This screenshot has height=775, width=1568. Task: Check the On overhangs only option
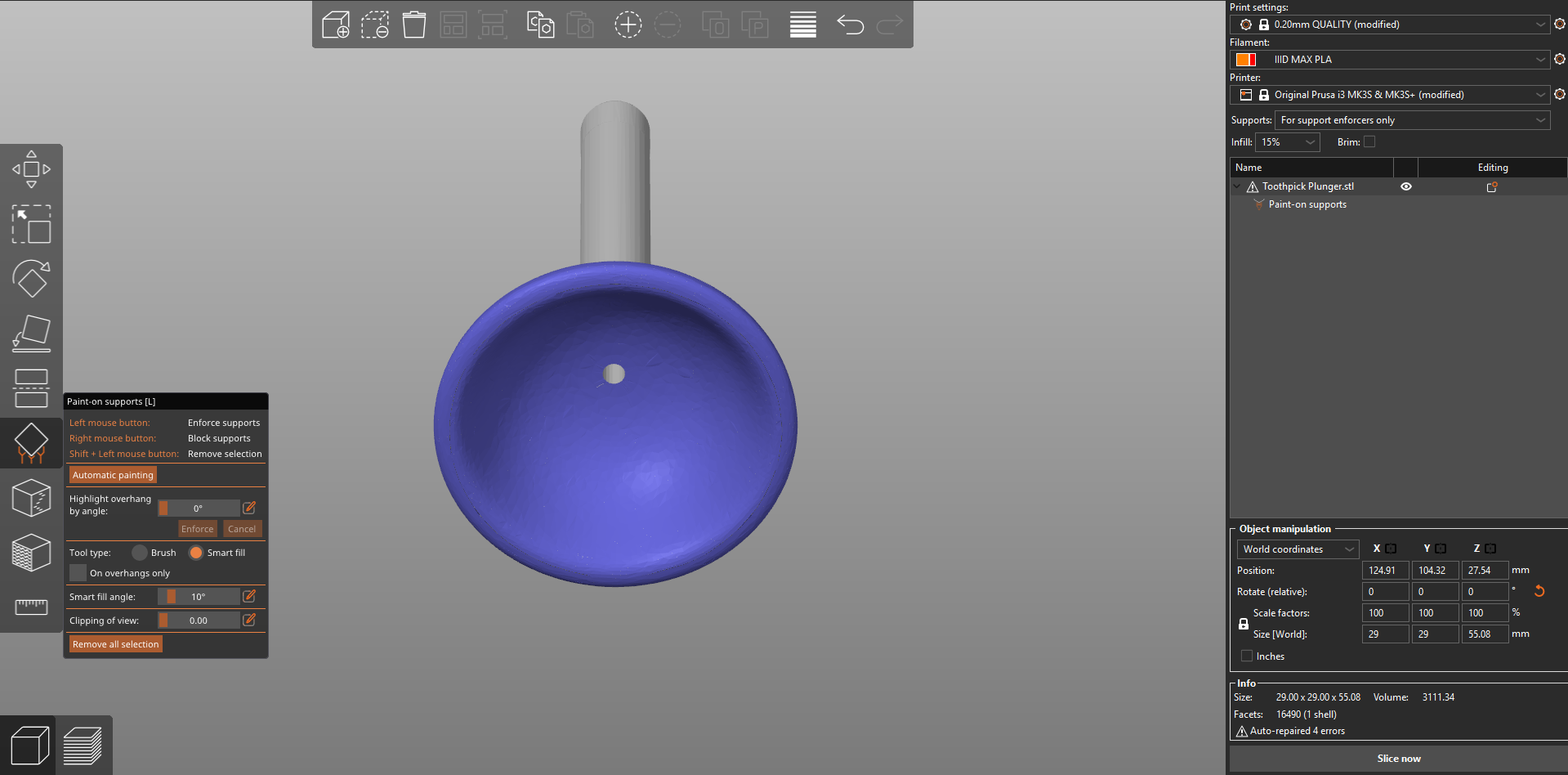coord(78,572)
